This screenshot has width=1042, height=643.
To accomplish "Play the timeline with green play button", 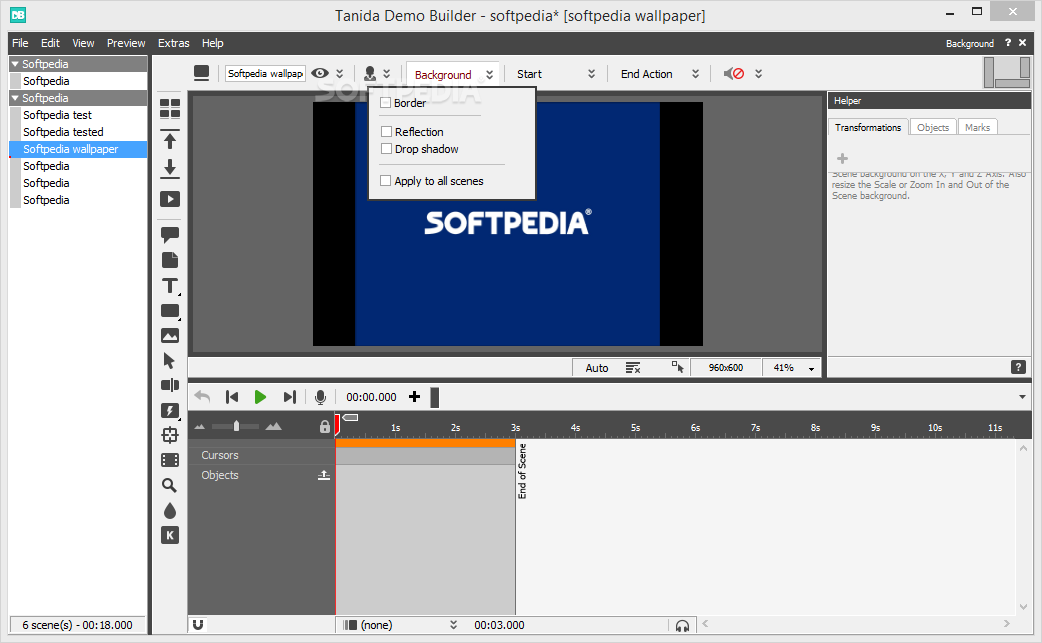I will click(260, 397).
